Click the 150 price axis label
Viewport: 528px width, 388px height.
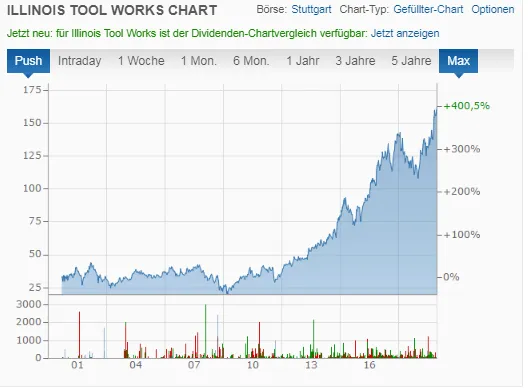32,123
